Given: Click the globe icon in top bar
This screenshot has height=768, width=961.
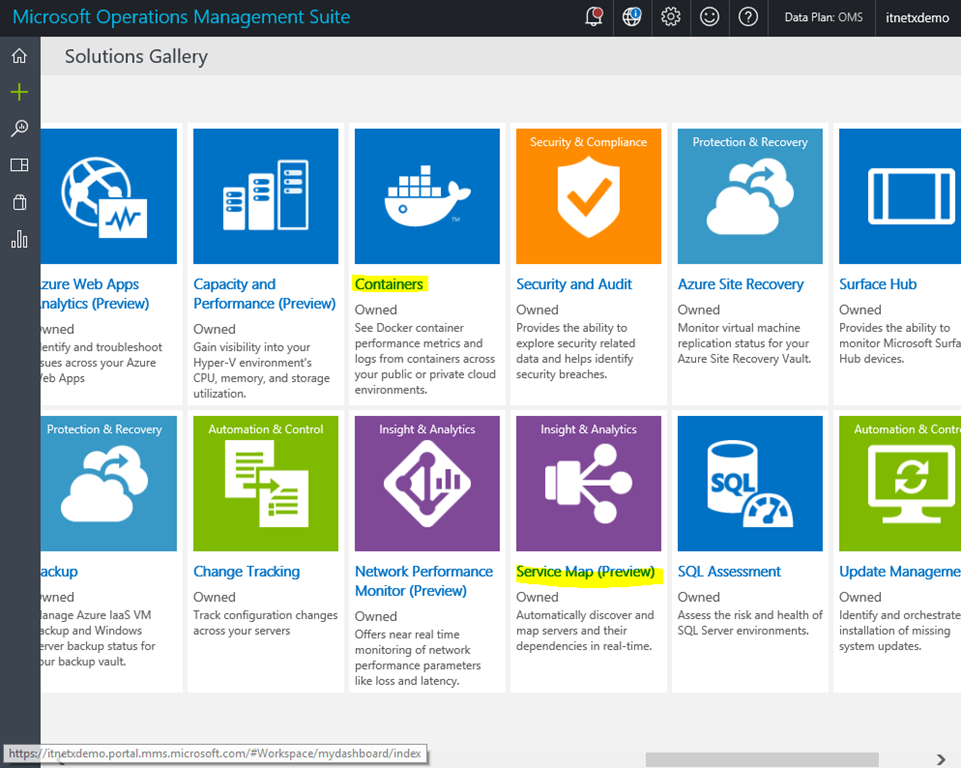Looking at the screenshot, I should coord(632,17).
